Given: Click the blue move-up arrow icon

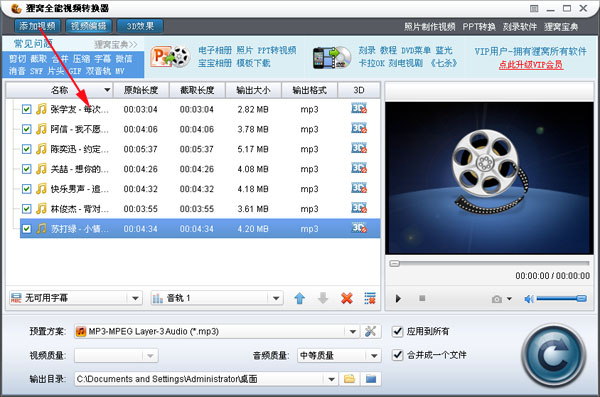Looking at the screenshot, I should coord(300,298).
